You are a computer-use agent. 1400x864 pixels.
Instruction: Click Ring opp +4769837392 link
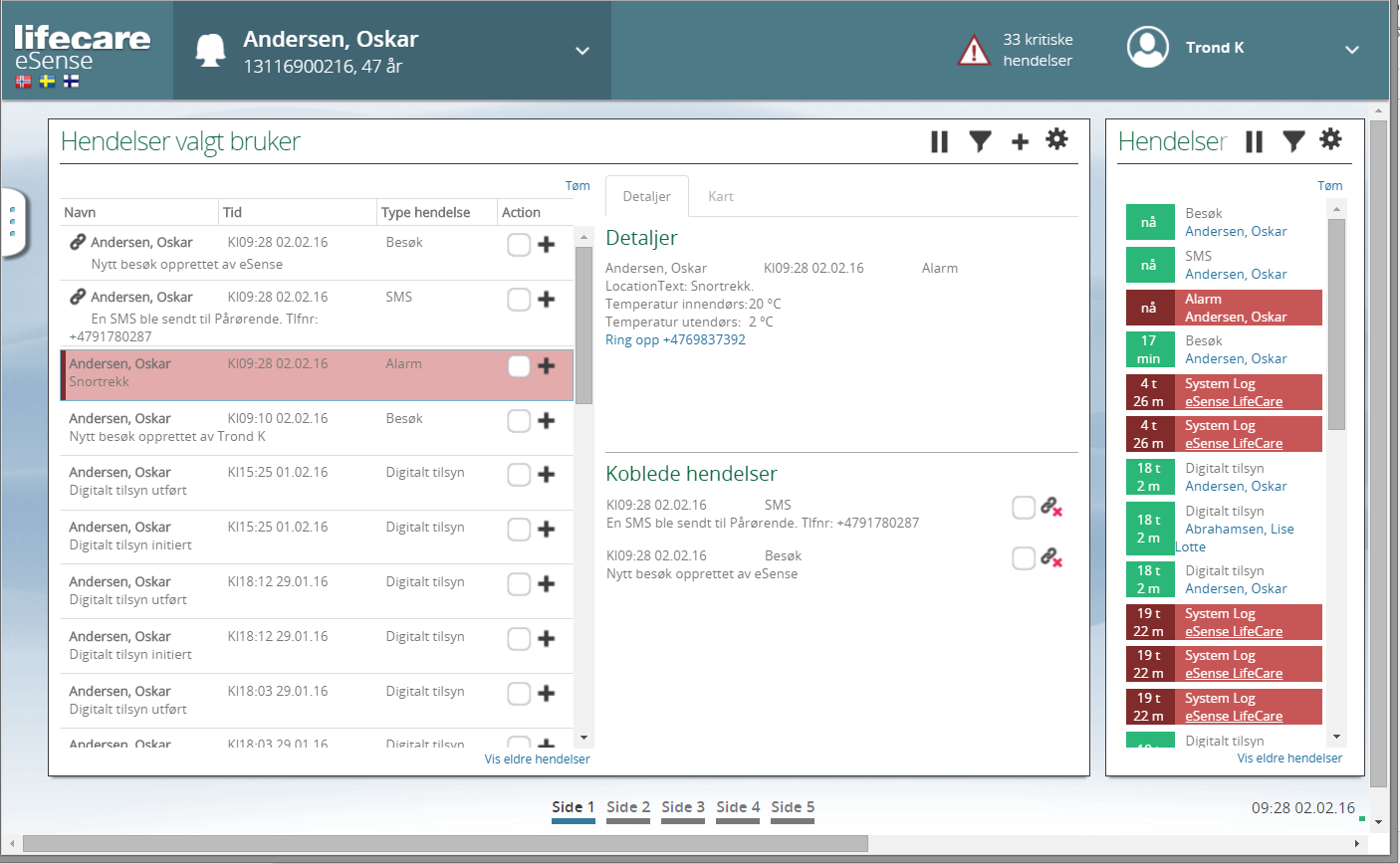coord(675,339)
